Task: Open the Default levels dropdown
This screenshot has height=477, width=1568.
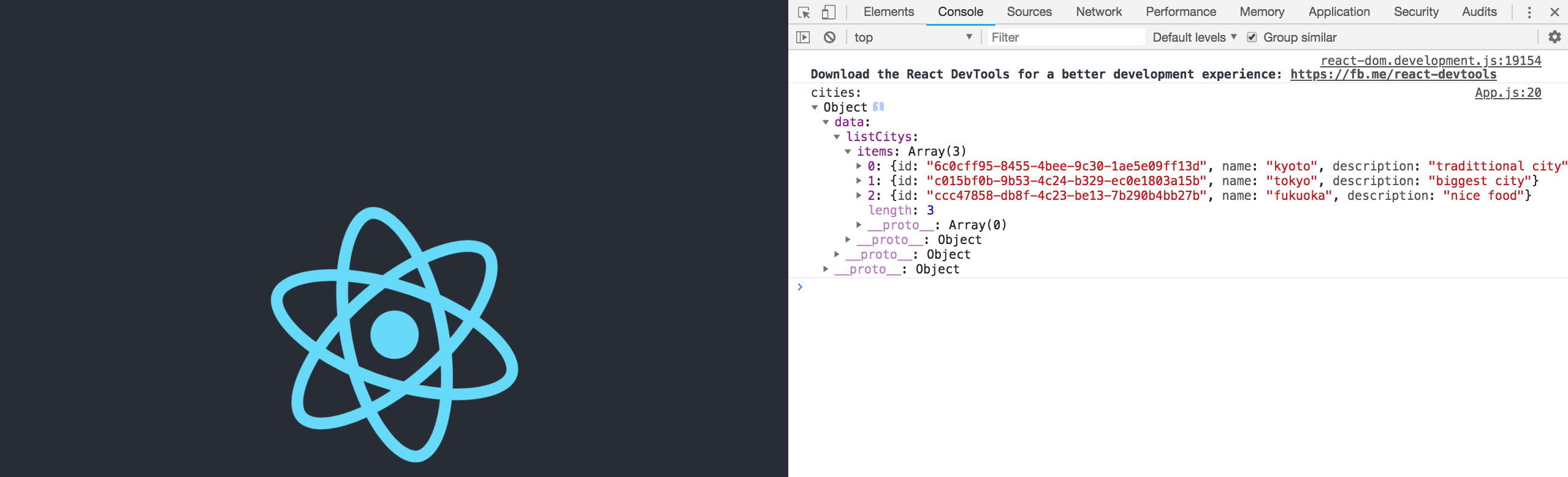Action: tap(1194, 37)
